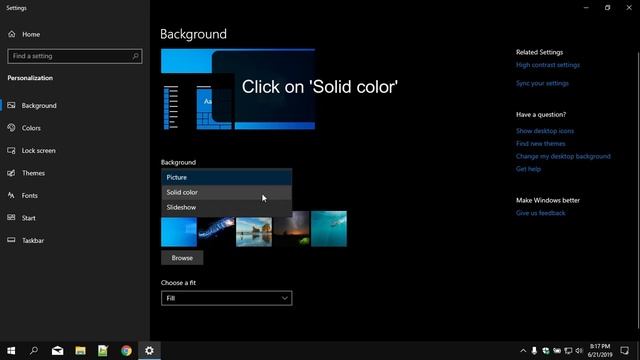Click the Fonts icon in sidebar

[x=11, y=195]
